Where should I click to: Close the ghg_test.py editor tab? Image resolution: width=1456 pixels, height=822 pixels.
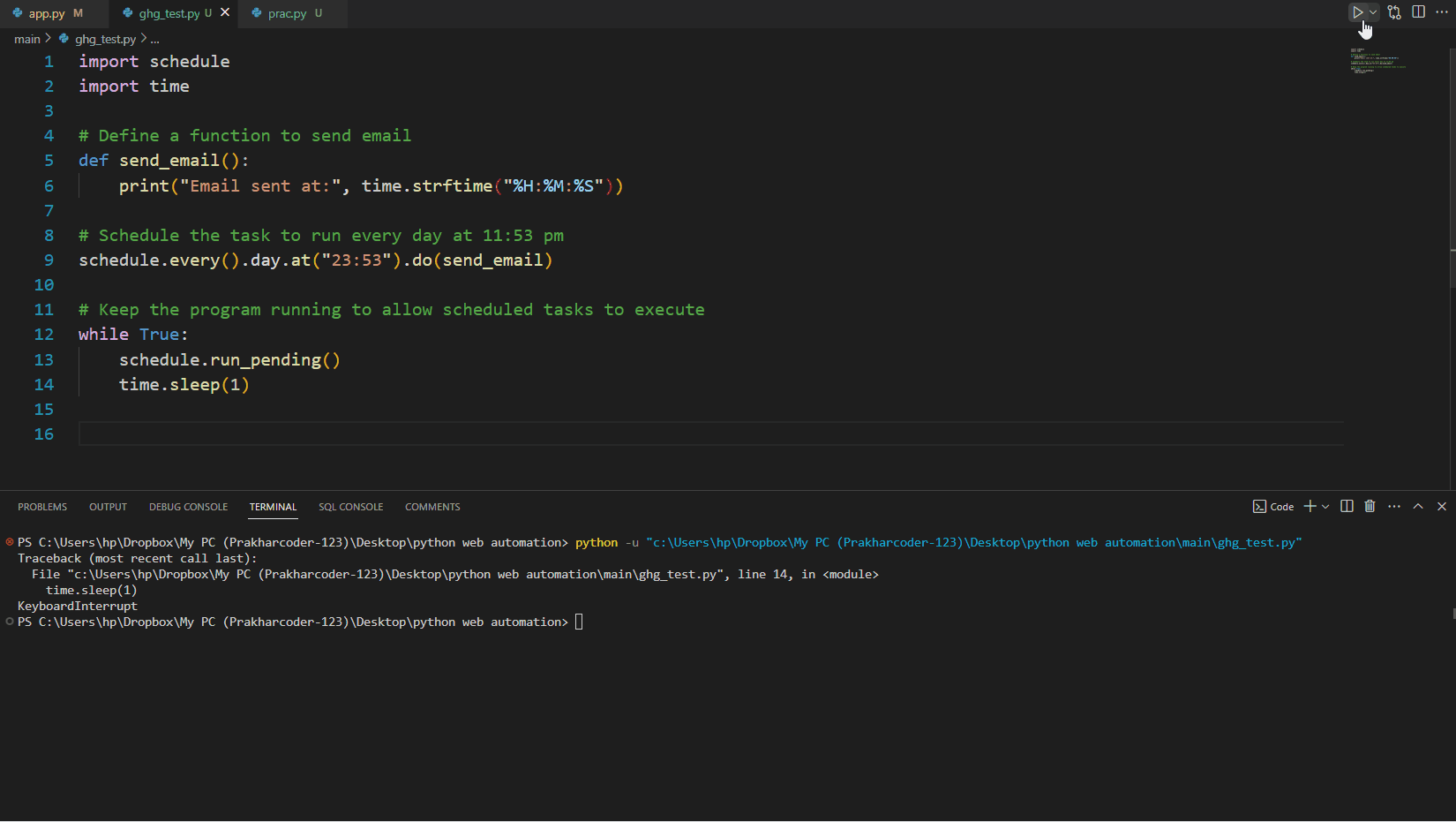pyautogui.click(x=225, y=12)
